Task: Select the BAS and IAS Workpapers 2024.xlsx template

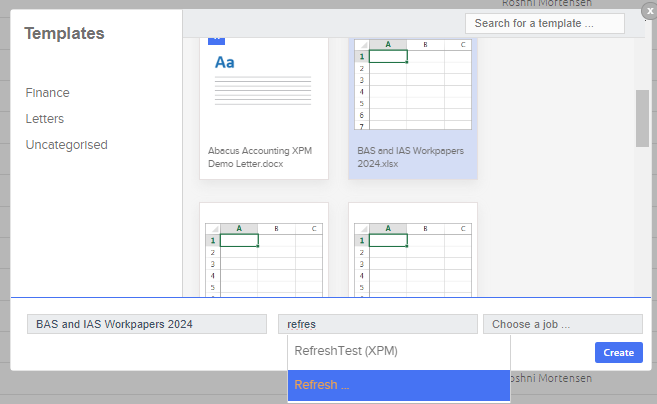Action: tap(413, 109)
